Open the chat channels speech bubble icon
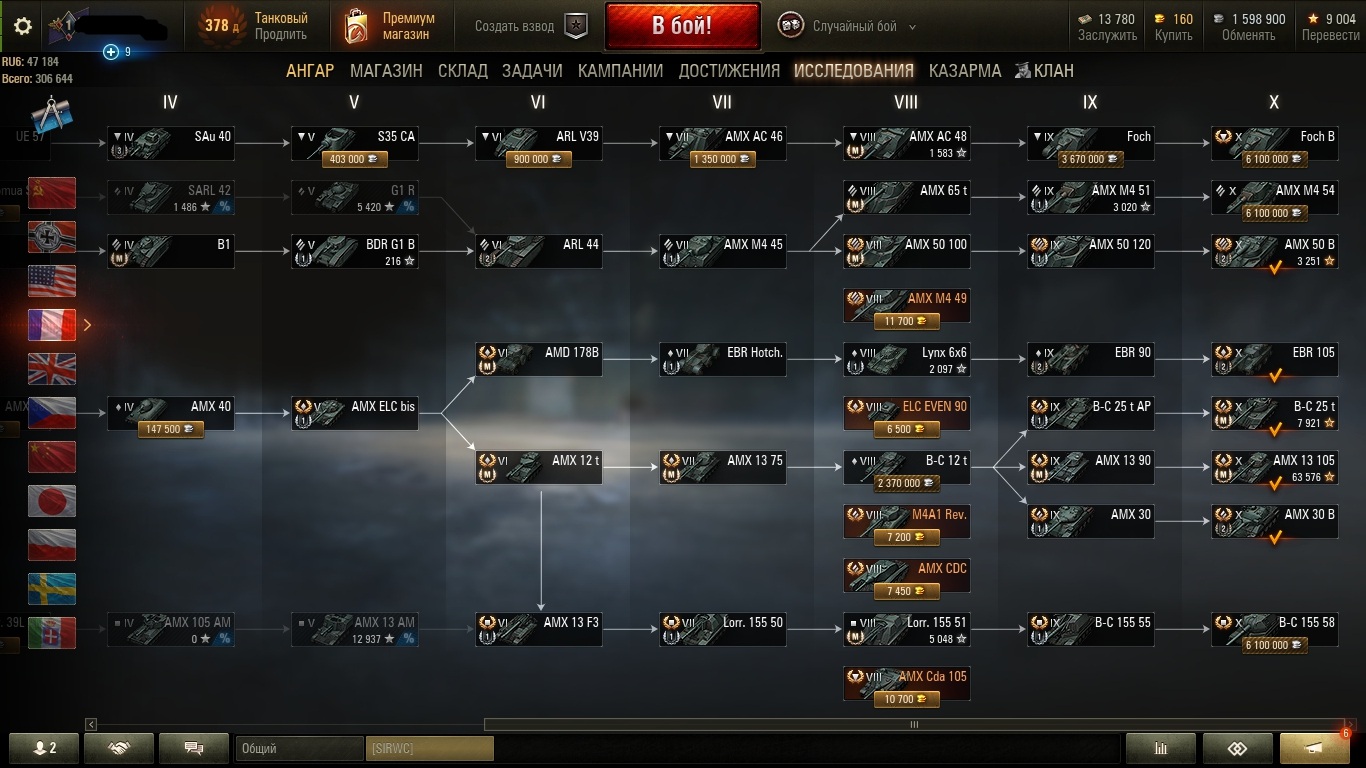 (x=194, y=748)
